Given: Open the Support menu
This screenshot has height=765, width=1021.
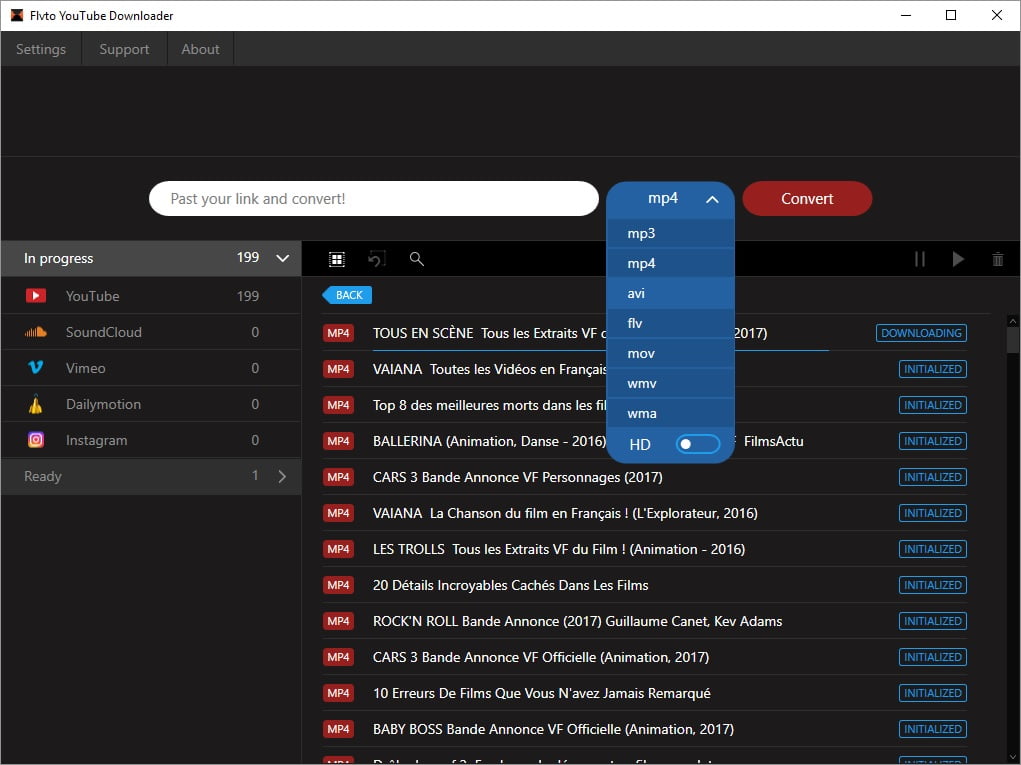Looking at the screenshot, I should (x=124, y=49).
